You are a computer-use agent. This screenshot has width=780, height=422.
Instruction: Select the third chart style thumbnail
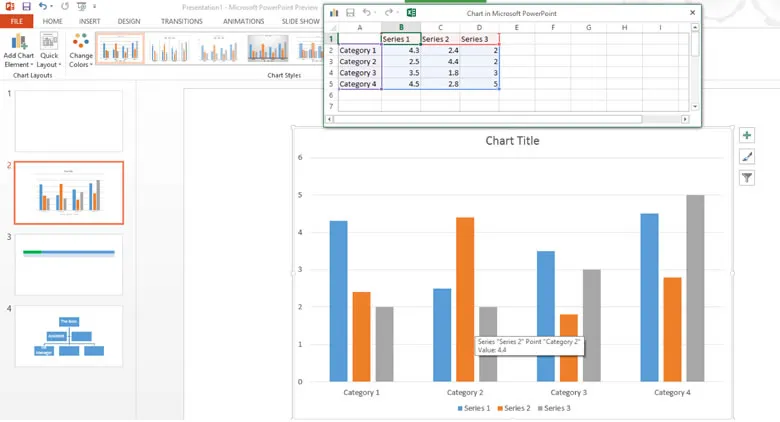(218, 49)
